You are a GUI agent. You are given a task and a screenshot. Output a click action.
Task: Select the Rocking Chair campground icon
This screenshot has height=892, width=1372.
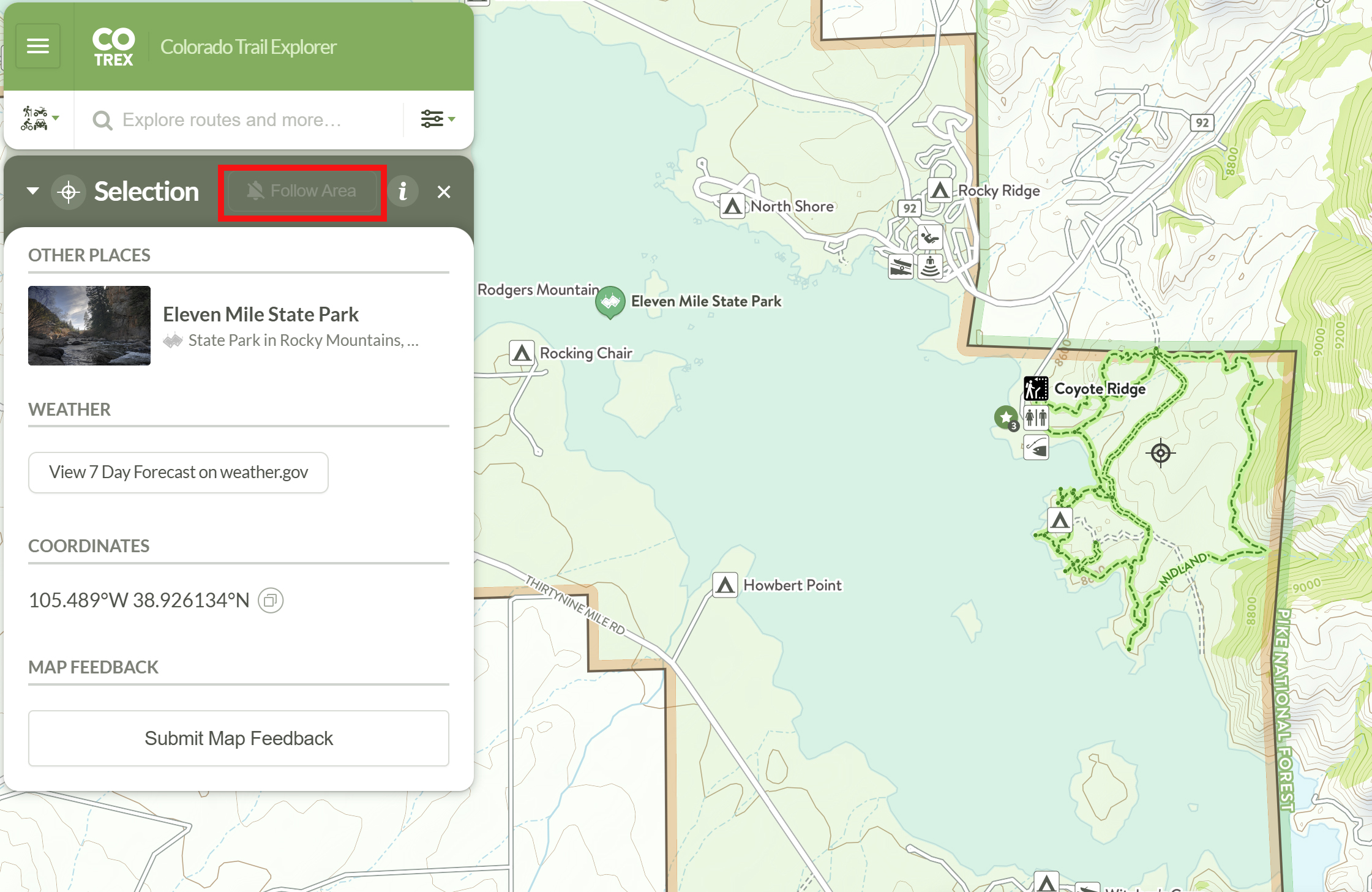(522, 353)
